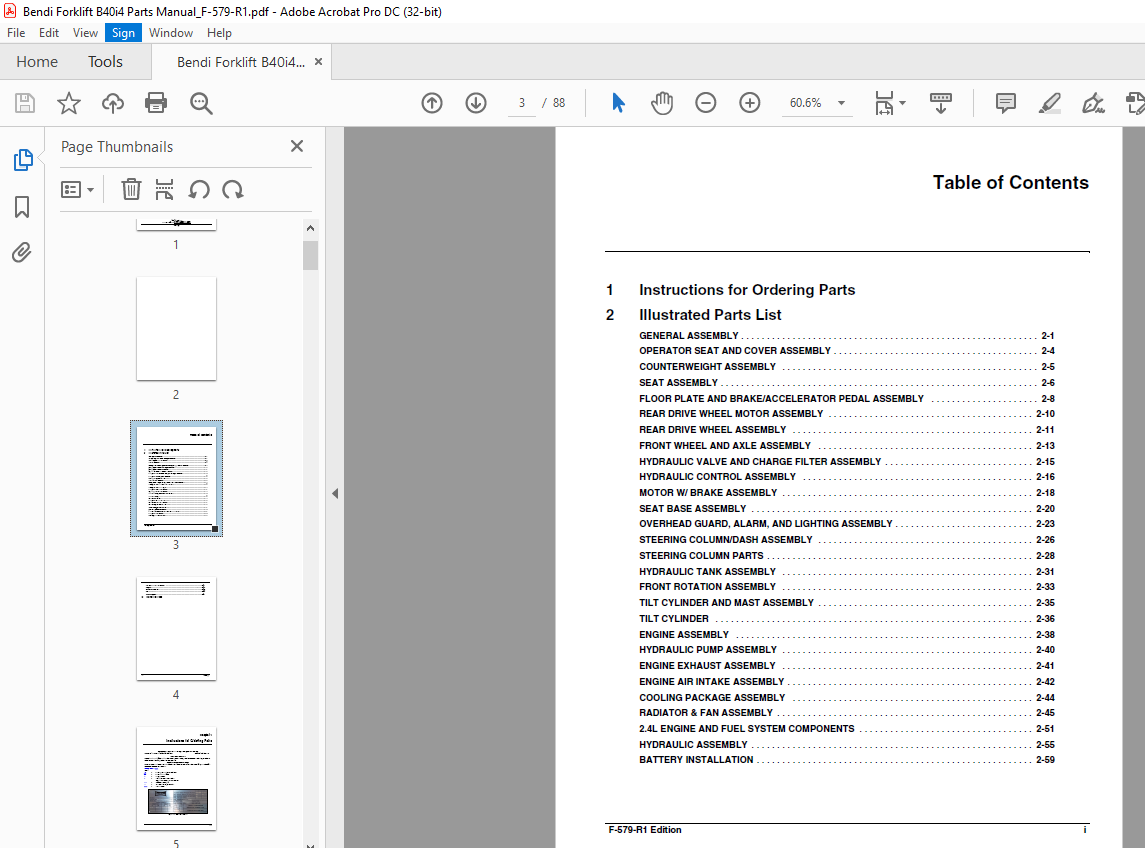
Task: Click the print pages thumbnail tool icon
Action: click(164, 190)
